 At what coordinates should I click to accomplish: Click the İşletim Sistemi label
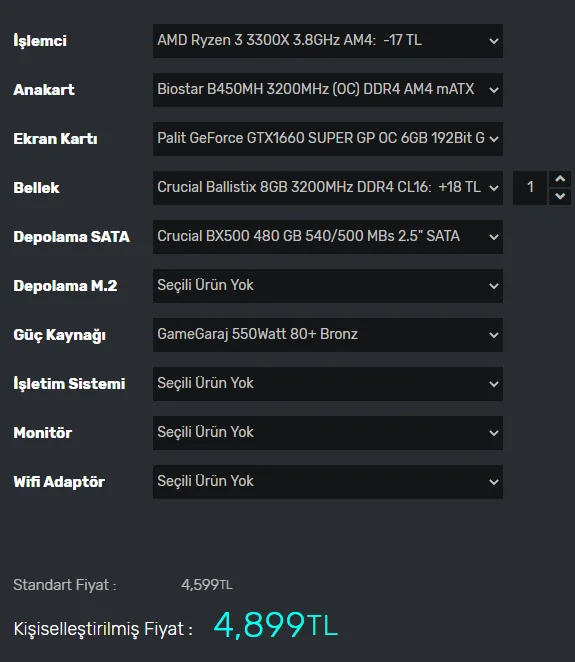[69, 384]
